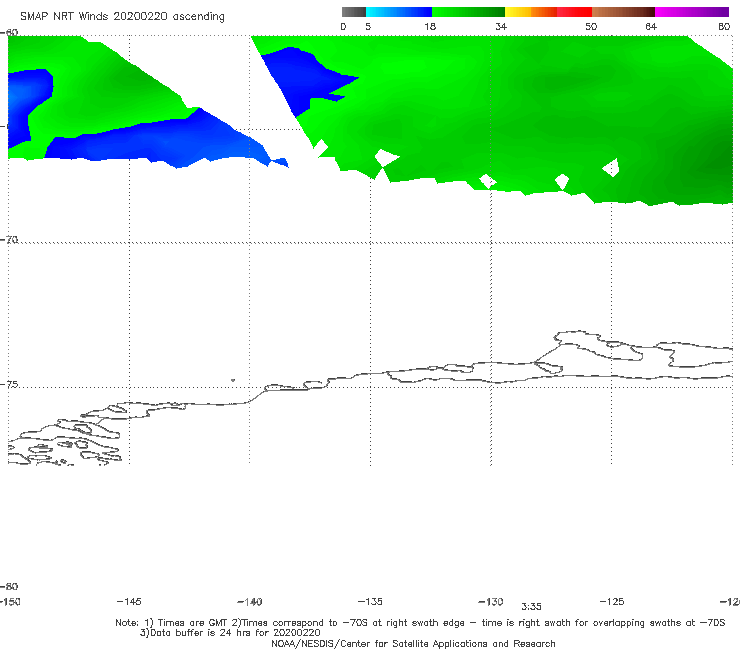Pick the cyan-to-blue 5–18 color bar segment
Image resolution: width=740 pixels, height=650 pixels.
click(399, 12)
